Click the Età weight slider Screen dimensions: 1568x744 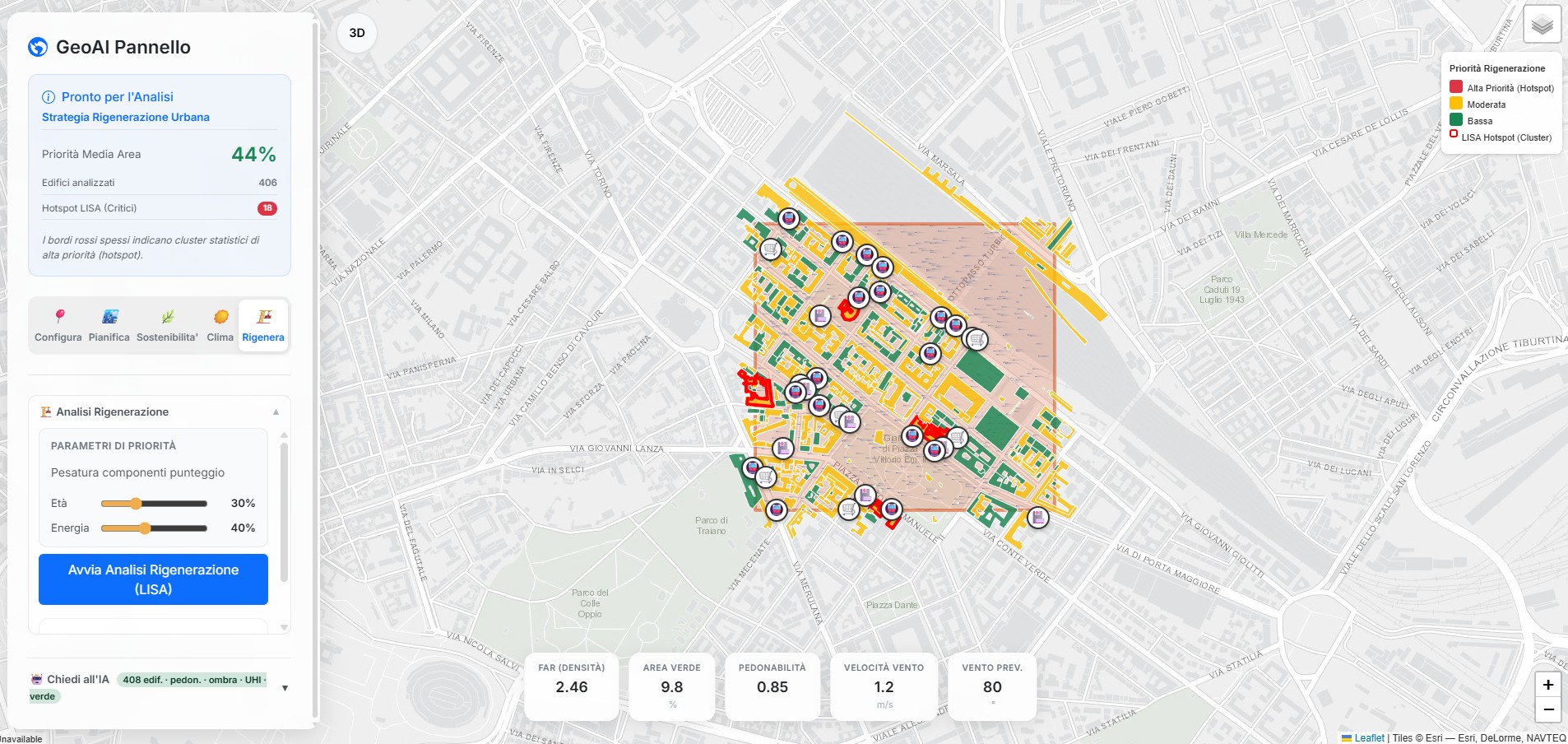coord(154,504)
